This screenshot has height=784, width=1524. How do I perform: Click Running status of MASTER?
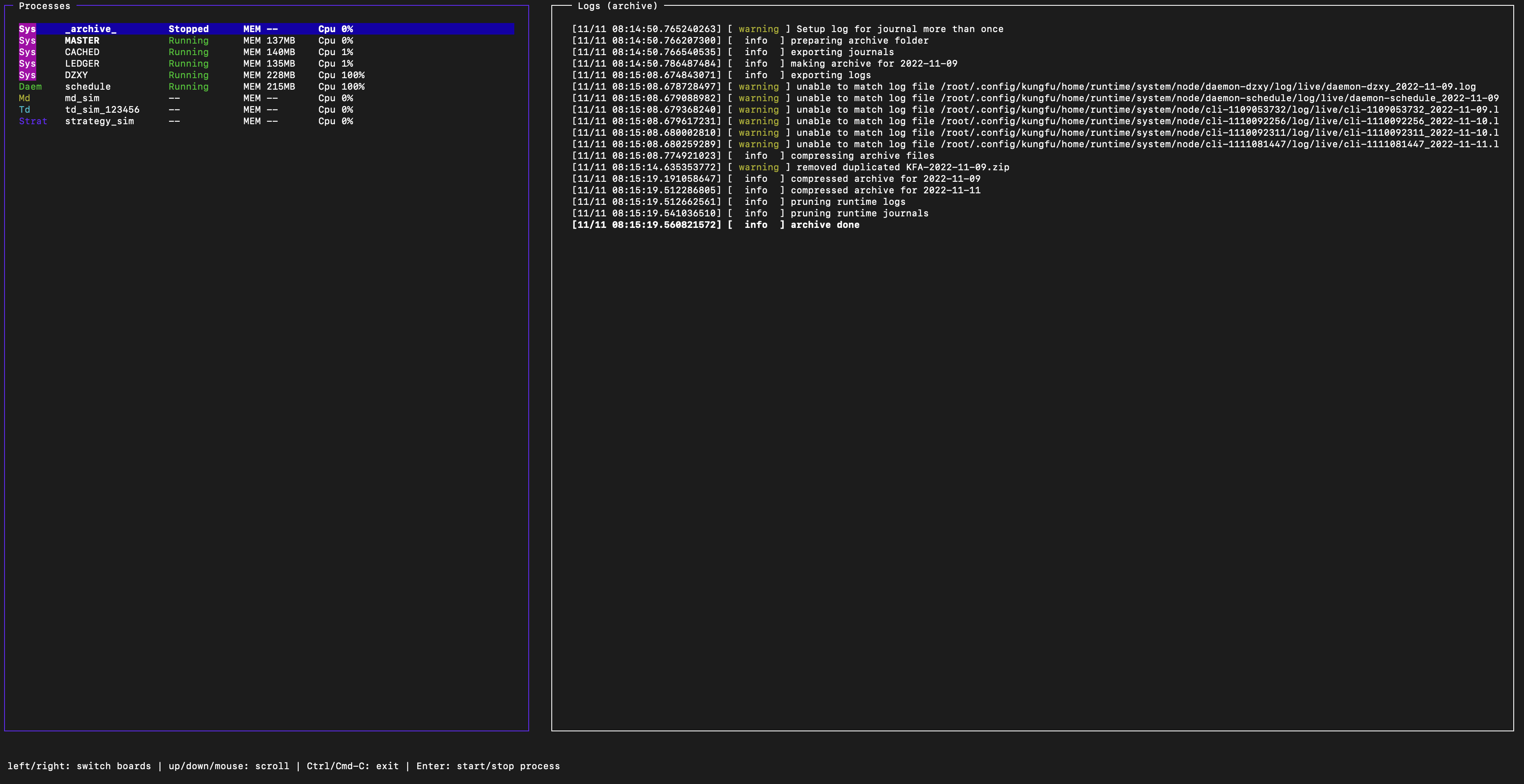click(x=189, y=41)
